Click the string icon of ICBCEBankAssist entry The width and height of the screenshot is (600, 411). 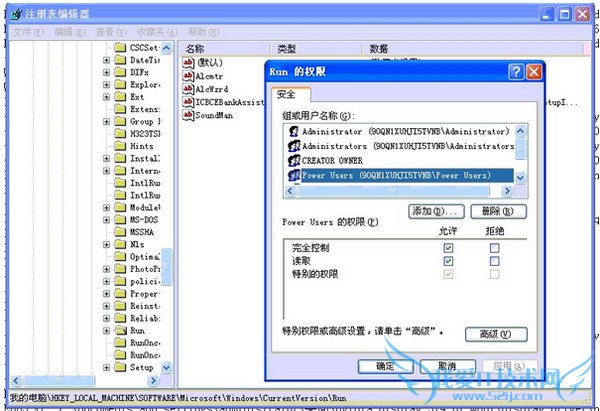[188, 102]
